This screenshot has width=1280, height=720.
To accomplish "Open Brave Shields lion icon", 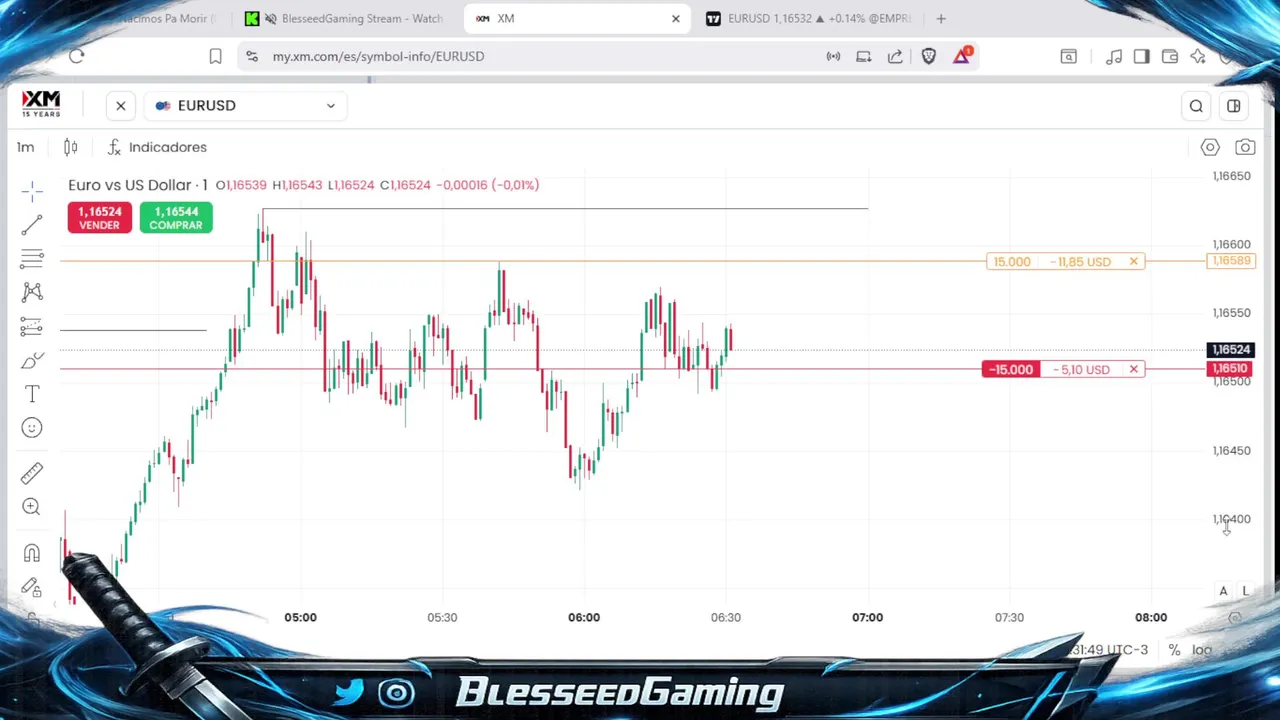I will (x=929, y=56).
